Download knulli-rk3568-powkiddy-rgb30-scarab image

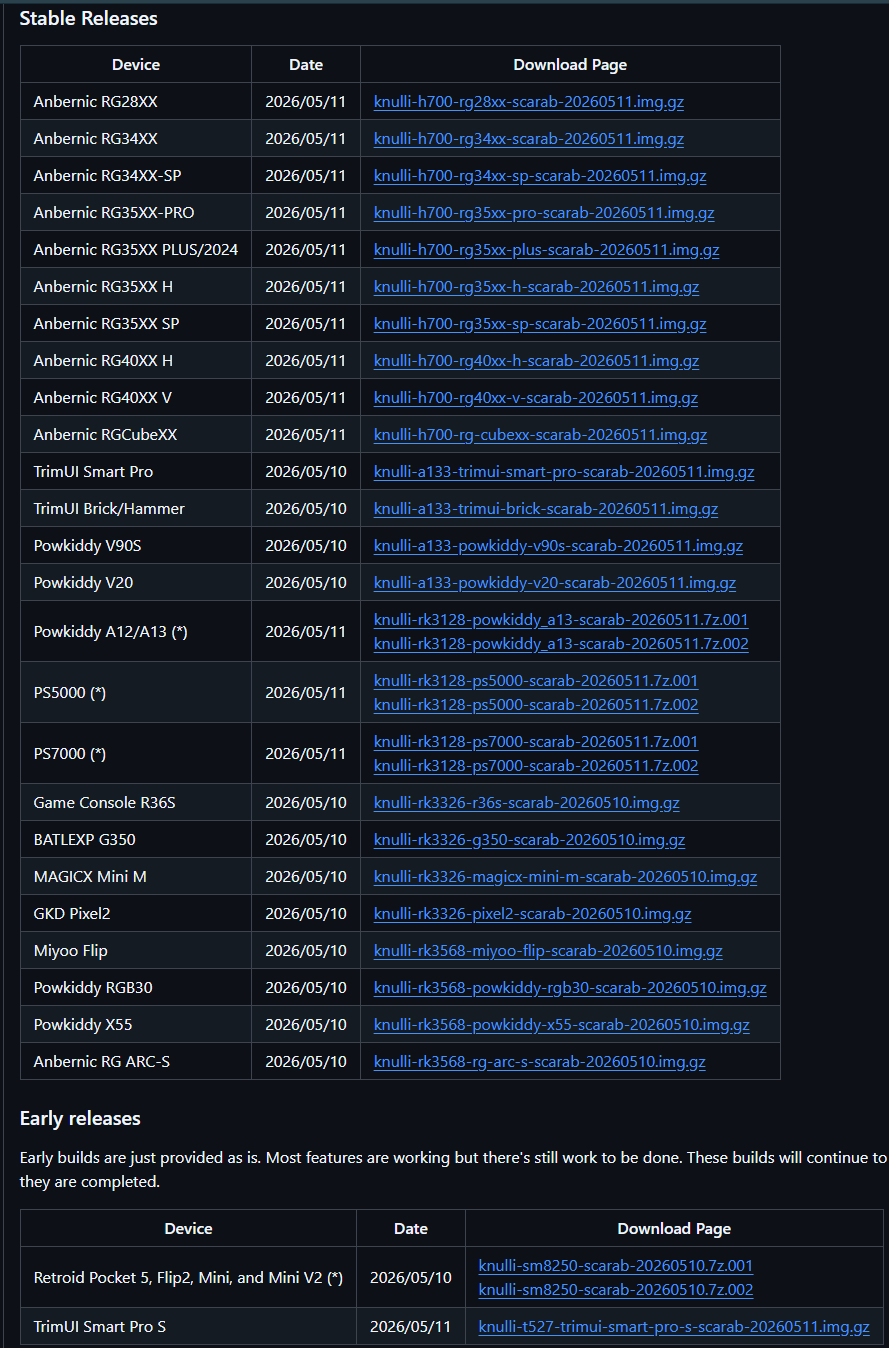point(570,987)
